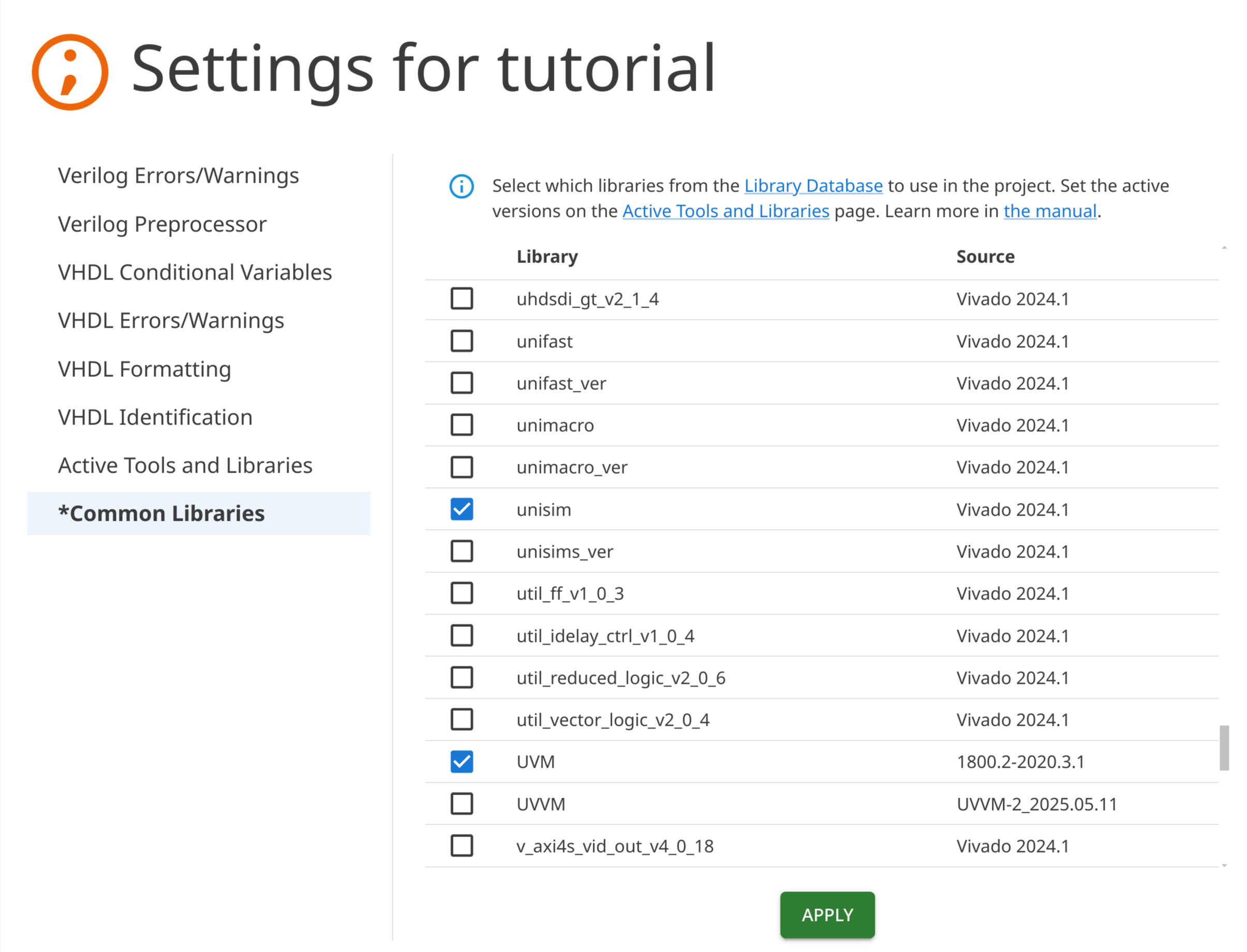Enable the unisims_ver library checkbox
The image size is (1247, 952).
pyautogui.click(x=461, y=551)
